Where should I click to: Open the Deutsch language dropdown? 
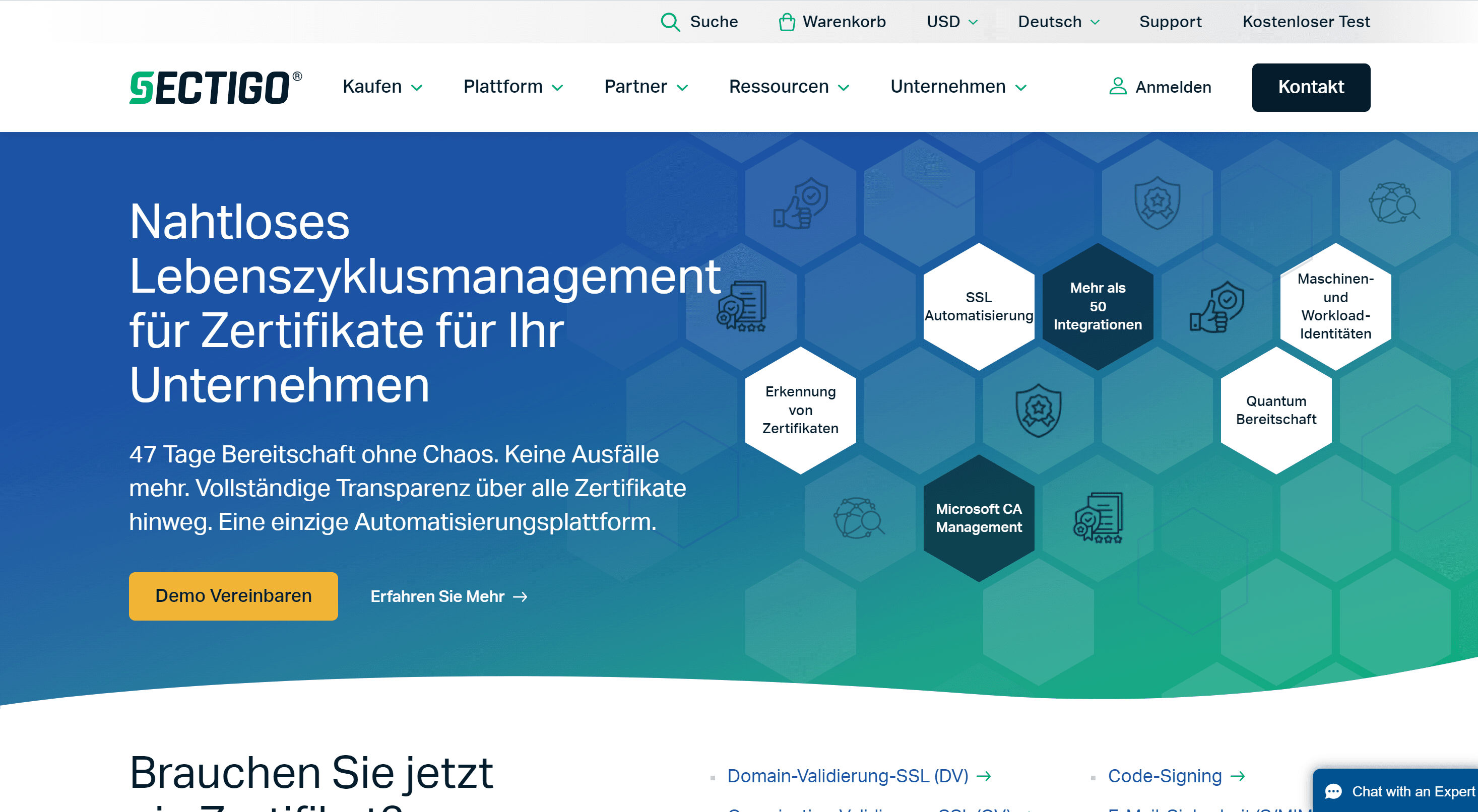pos(1059,22)
